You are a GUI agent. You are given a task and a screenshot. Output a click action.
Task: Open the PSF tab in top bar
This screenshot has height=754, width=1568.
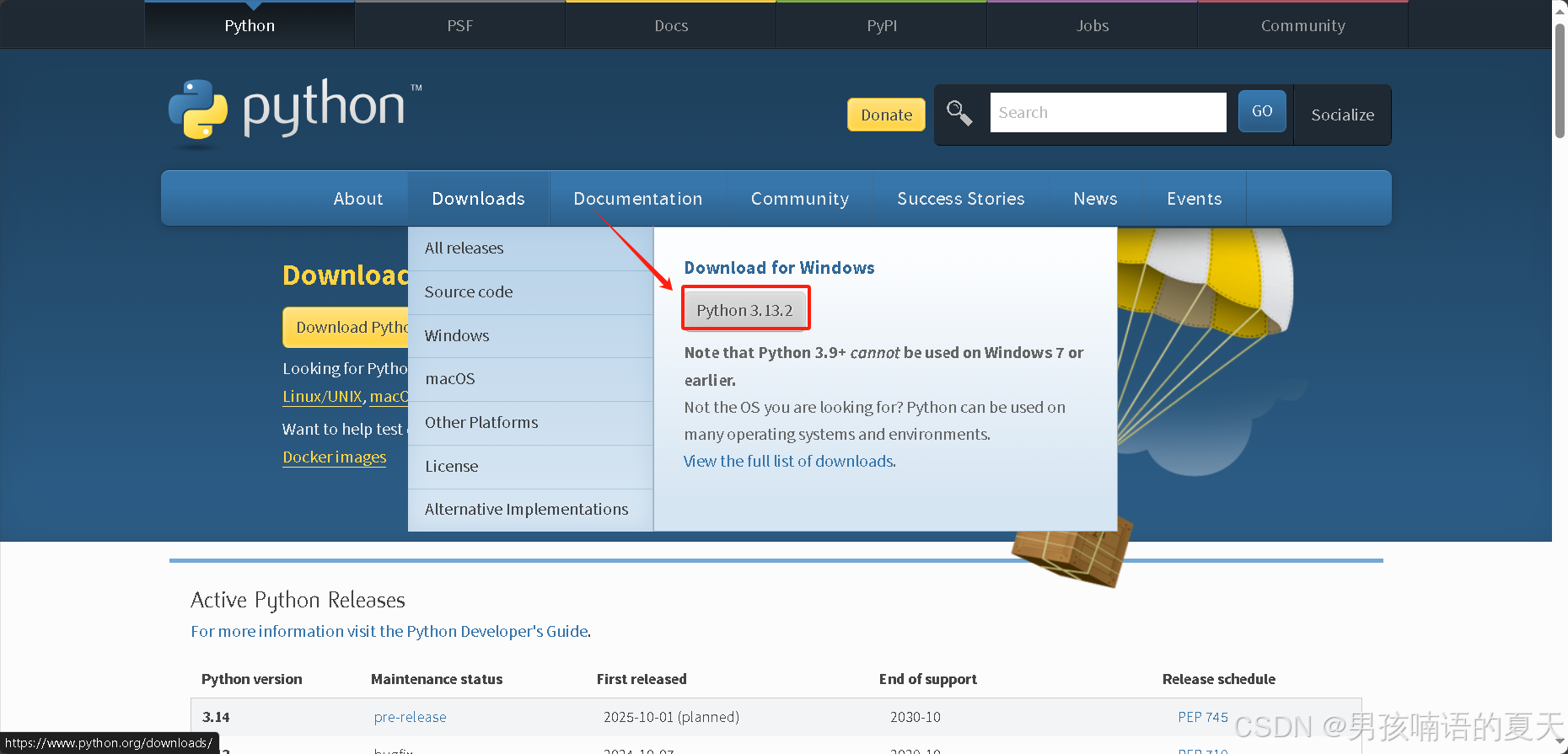(460, 25)
